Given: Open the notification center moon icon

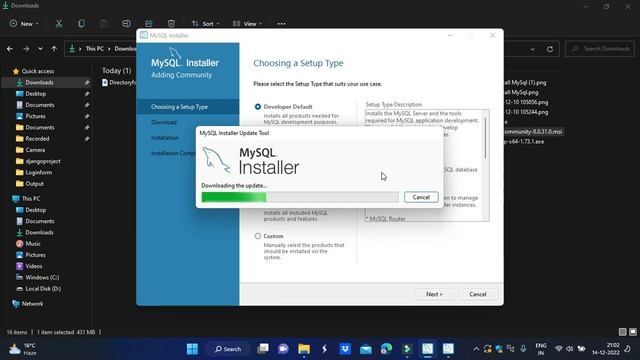Looking at the screenshot, I should (x=628, y=349).
